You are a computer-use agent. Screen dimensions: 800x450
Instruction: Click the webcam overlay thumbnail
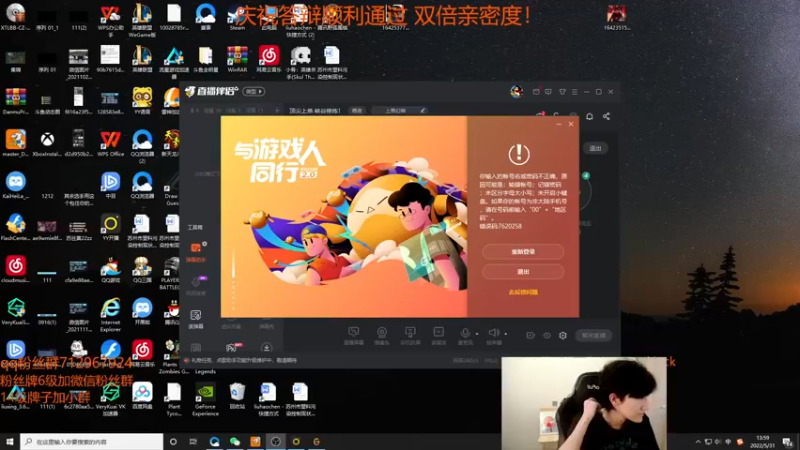pyautogui.click(x=584, y=403)
